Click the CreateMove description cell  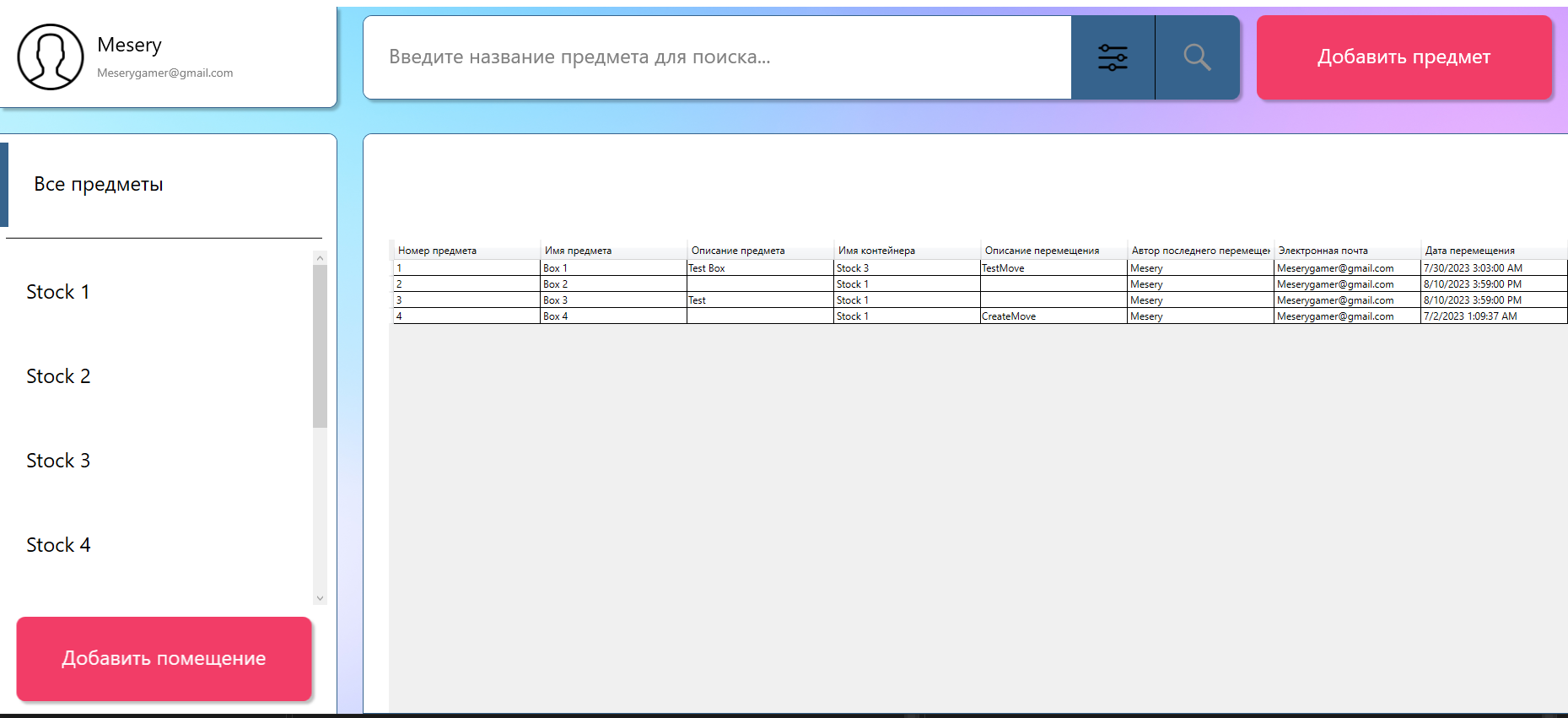click(1053, 316)
